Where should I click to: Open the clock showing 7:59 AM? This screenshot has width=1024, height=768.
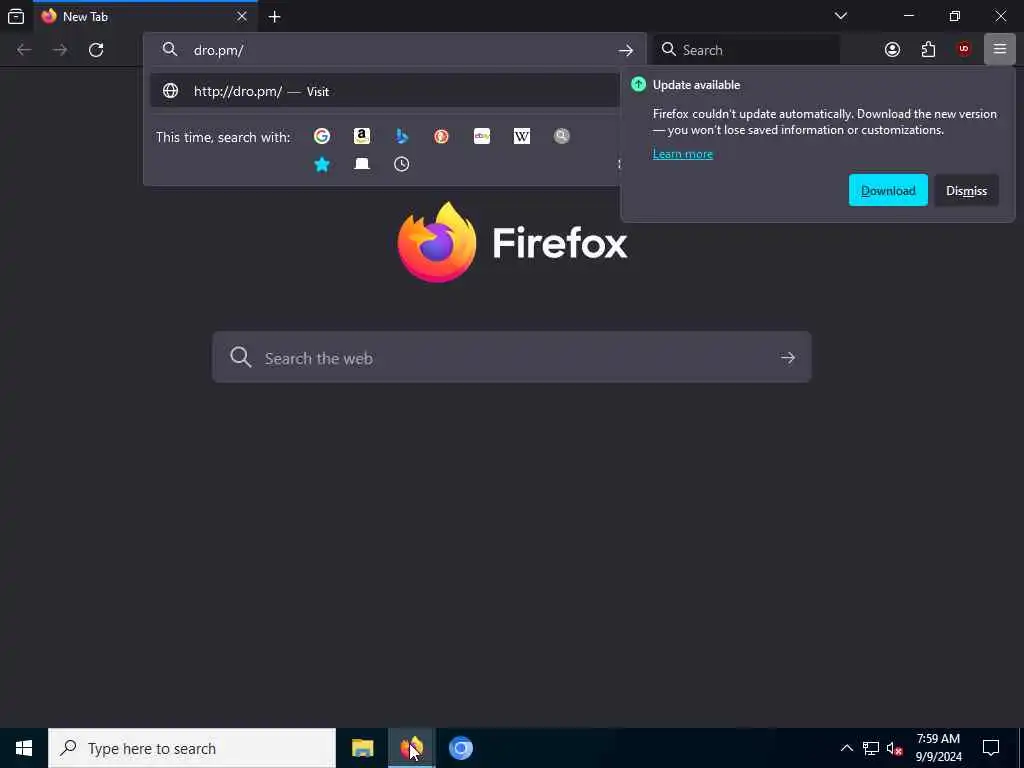coord(938,748)
